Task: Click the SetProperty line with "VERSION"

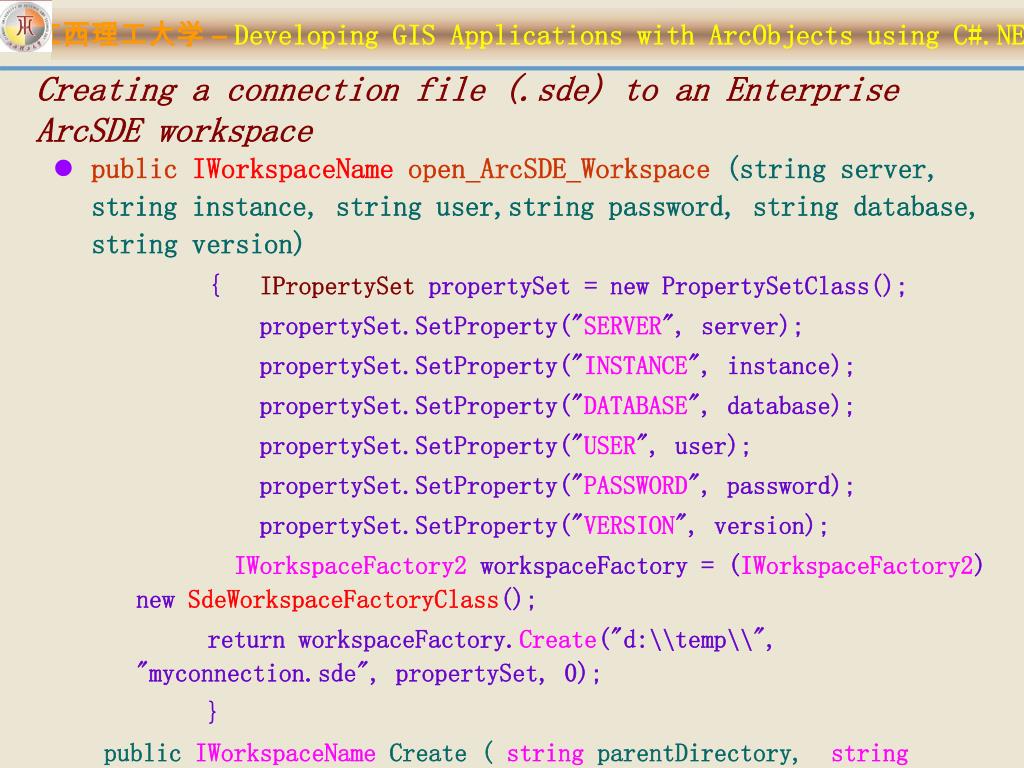Action: point(543,526)
